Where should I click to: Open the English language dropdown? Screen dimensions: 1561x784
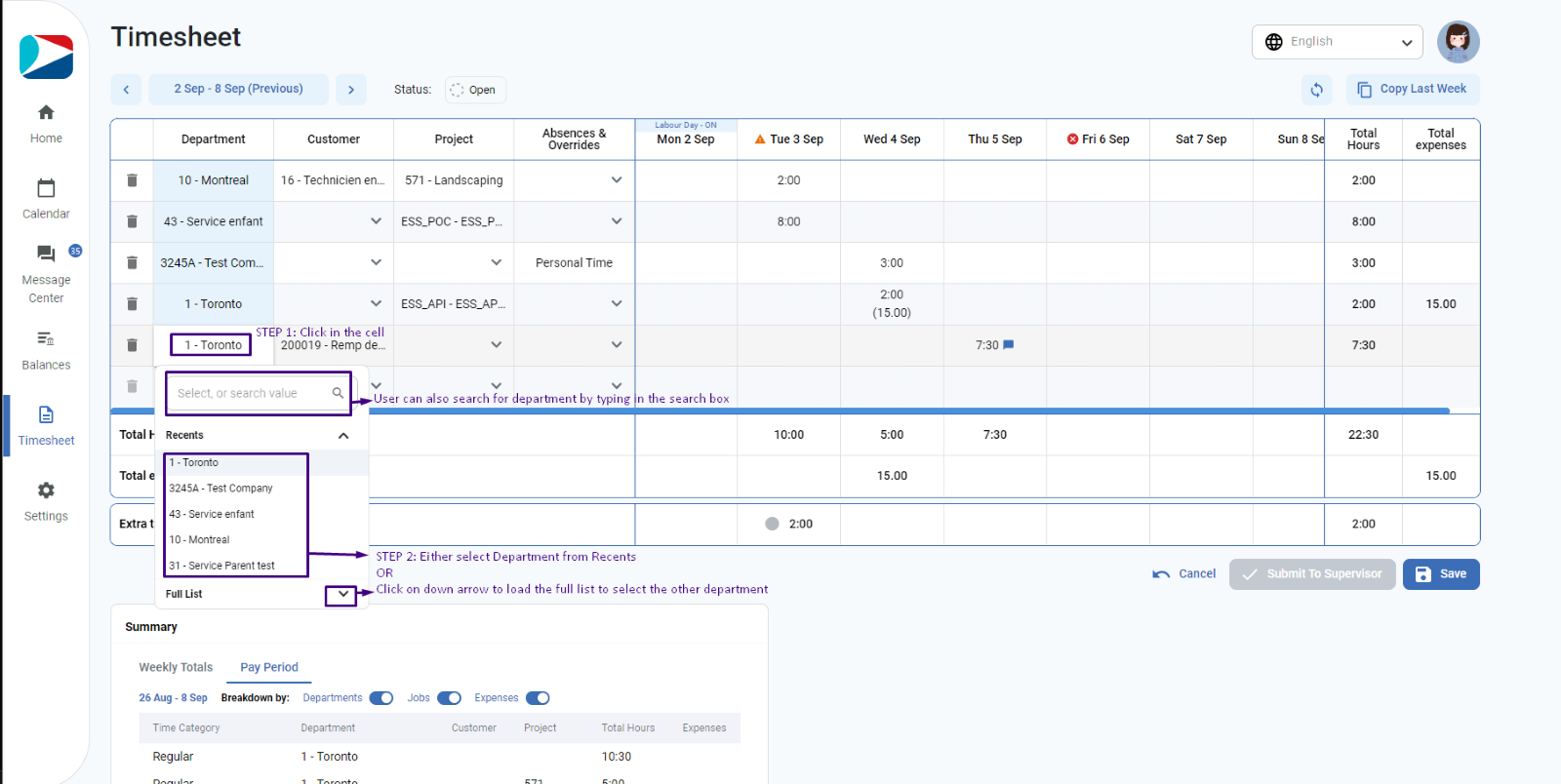1337,42
